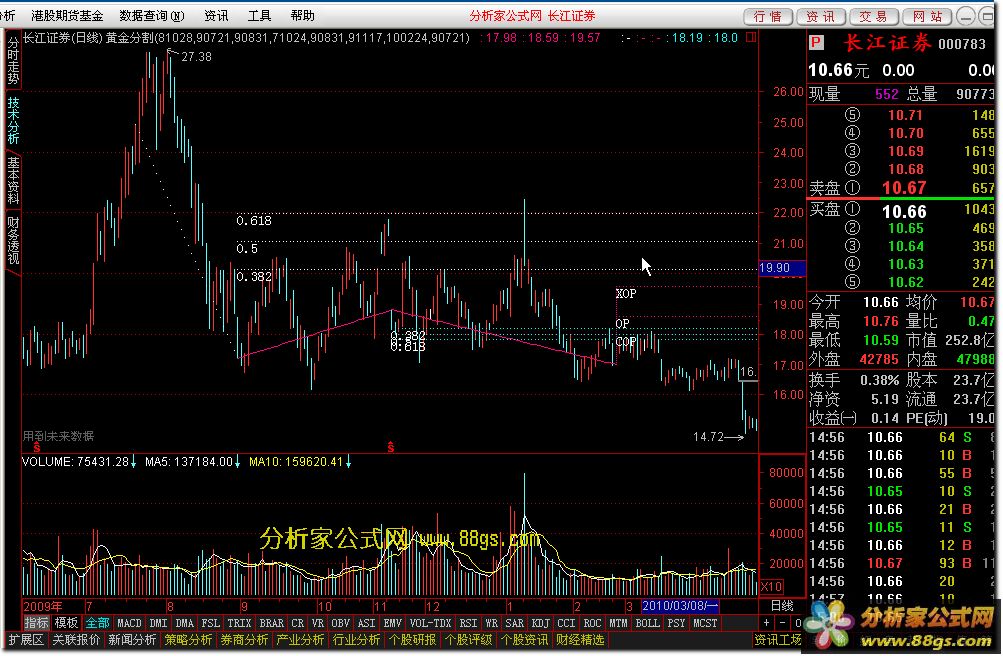Click sell level ② circle icon at 10.68
Screen dimensions: 1003x656
click(852, 169)
